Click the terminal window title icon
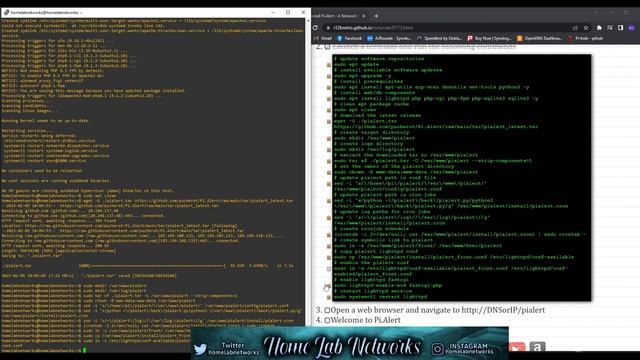 7,13
